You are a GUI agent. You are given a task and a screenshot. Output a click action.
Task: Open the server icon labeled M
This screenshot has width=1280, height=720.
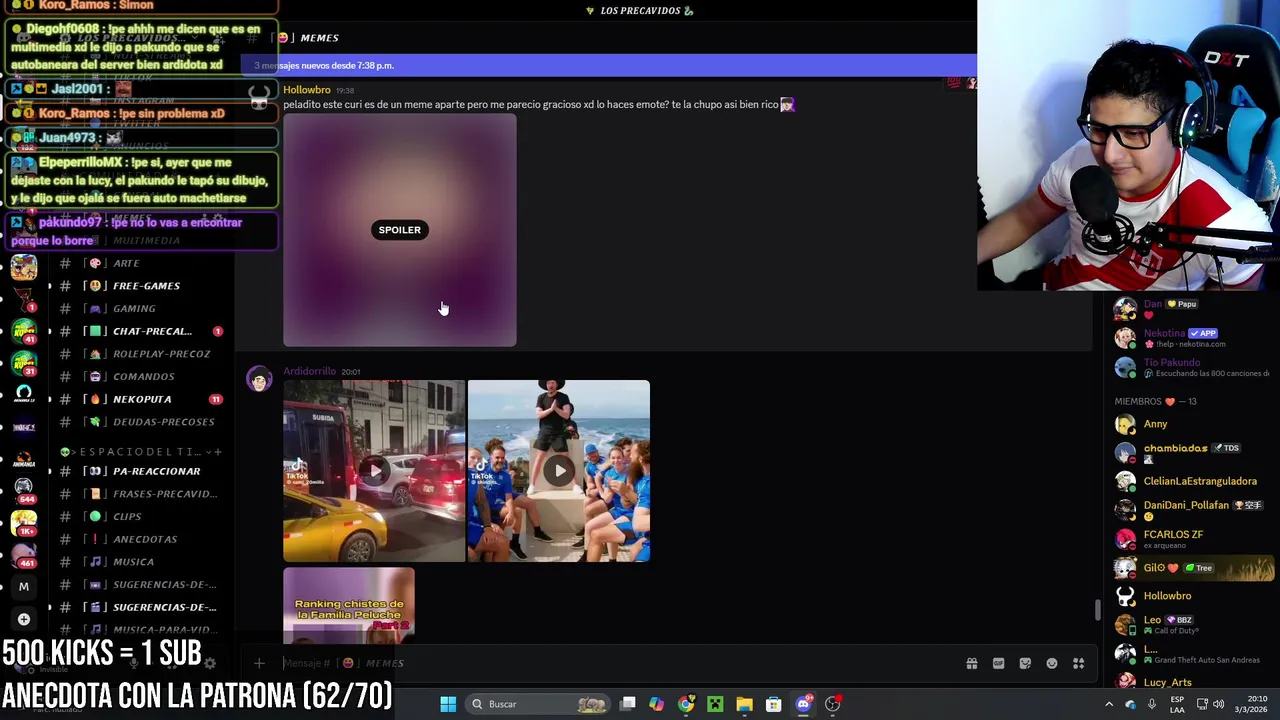tap(24, 587)
